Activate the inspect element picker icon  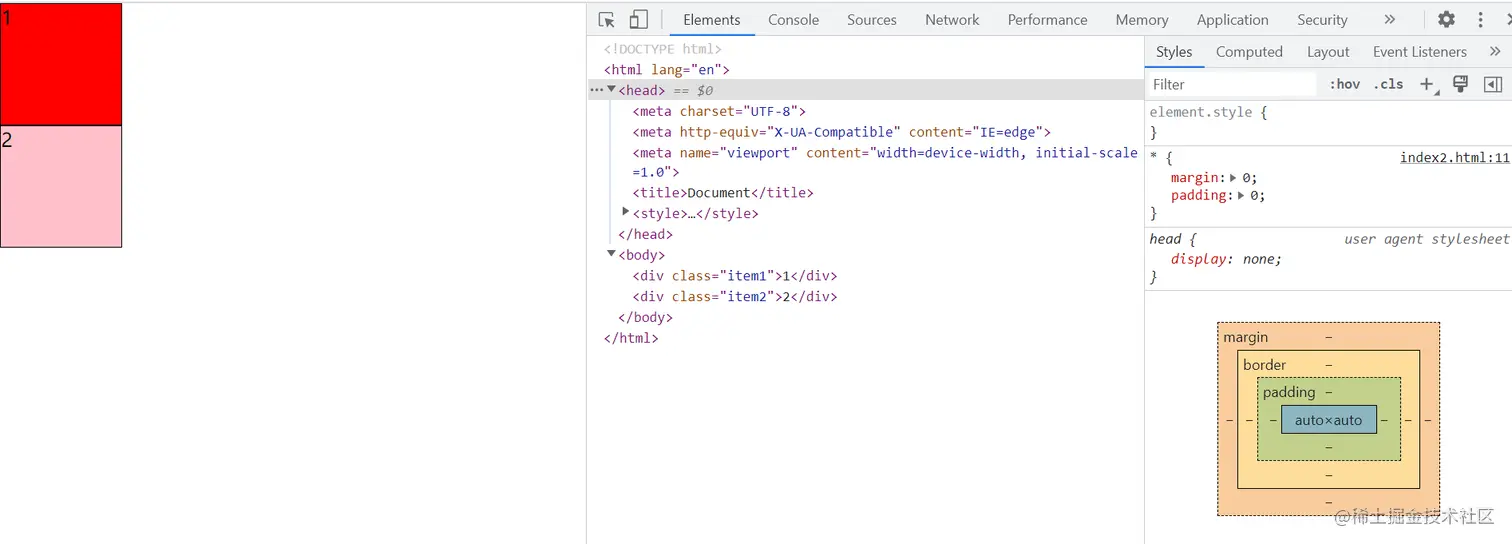tap(606, 20)
